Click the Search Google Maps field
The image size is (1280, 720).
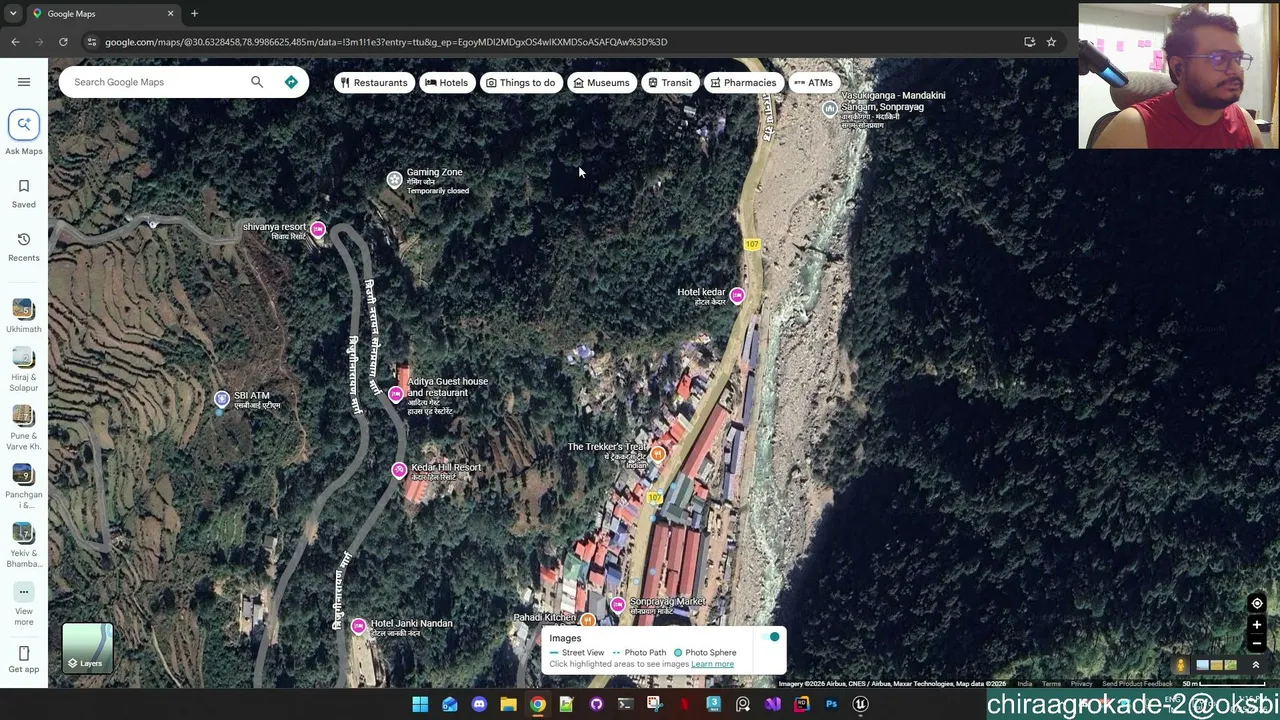(155, 82)
